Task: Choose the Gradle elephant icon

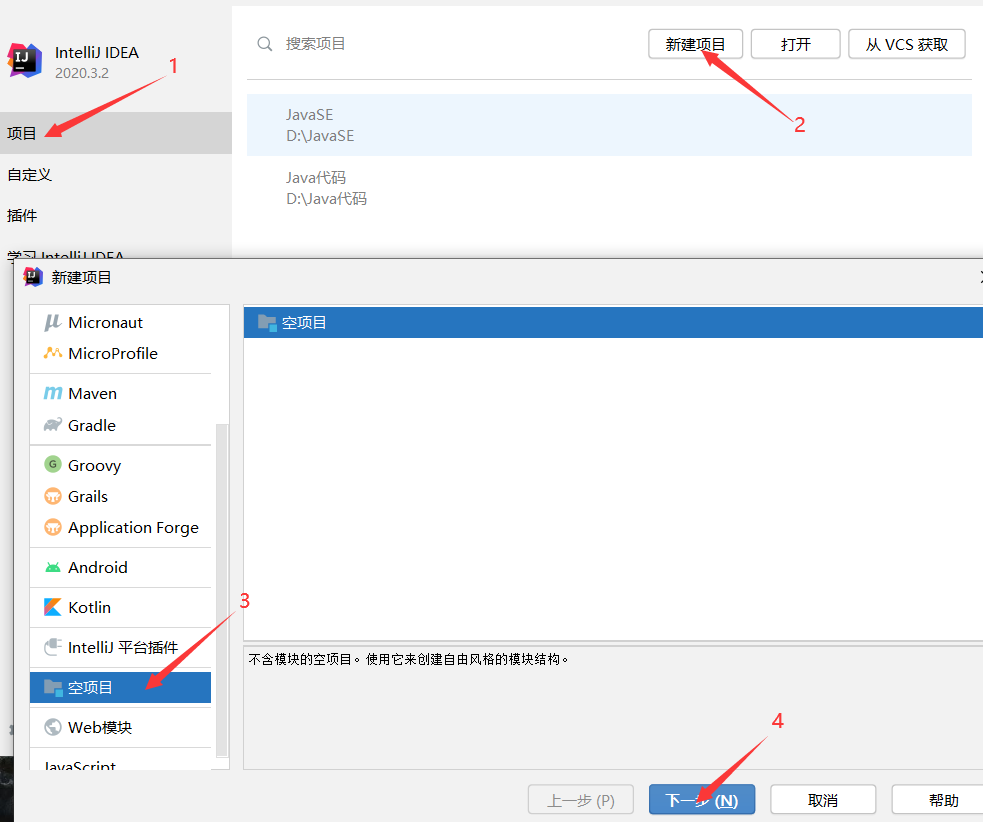Action: (53, 425)
